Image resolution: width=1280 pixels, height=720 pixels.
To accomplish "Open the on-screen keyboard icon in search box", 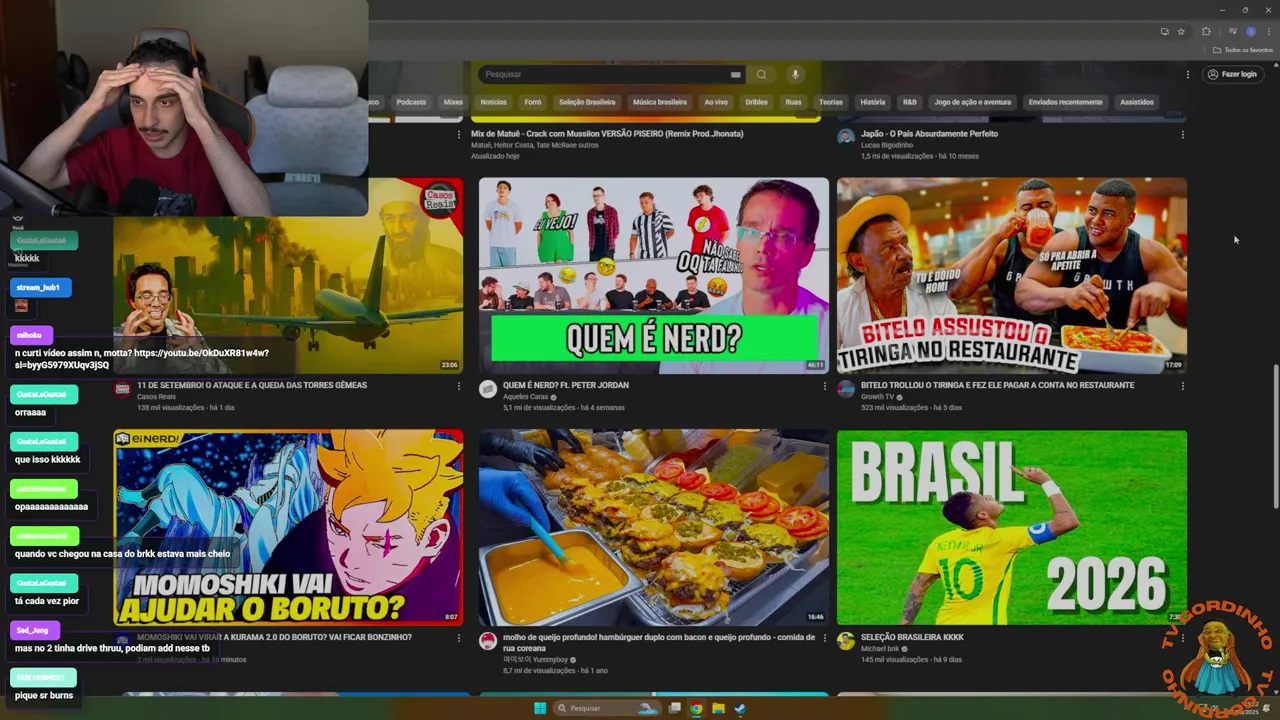I will click(x=735, y=74).
